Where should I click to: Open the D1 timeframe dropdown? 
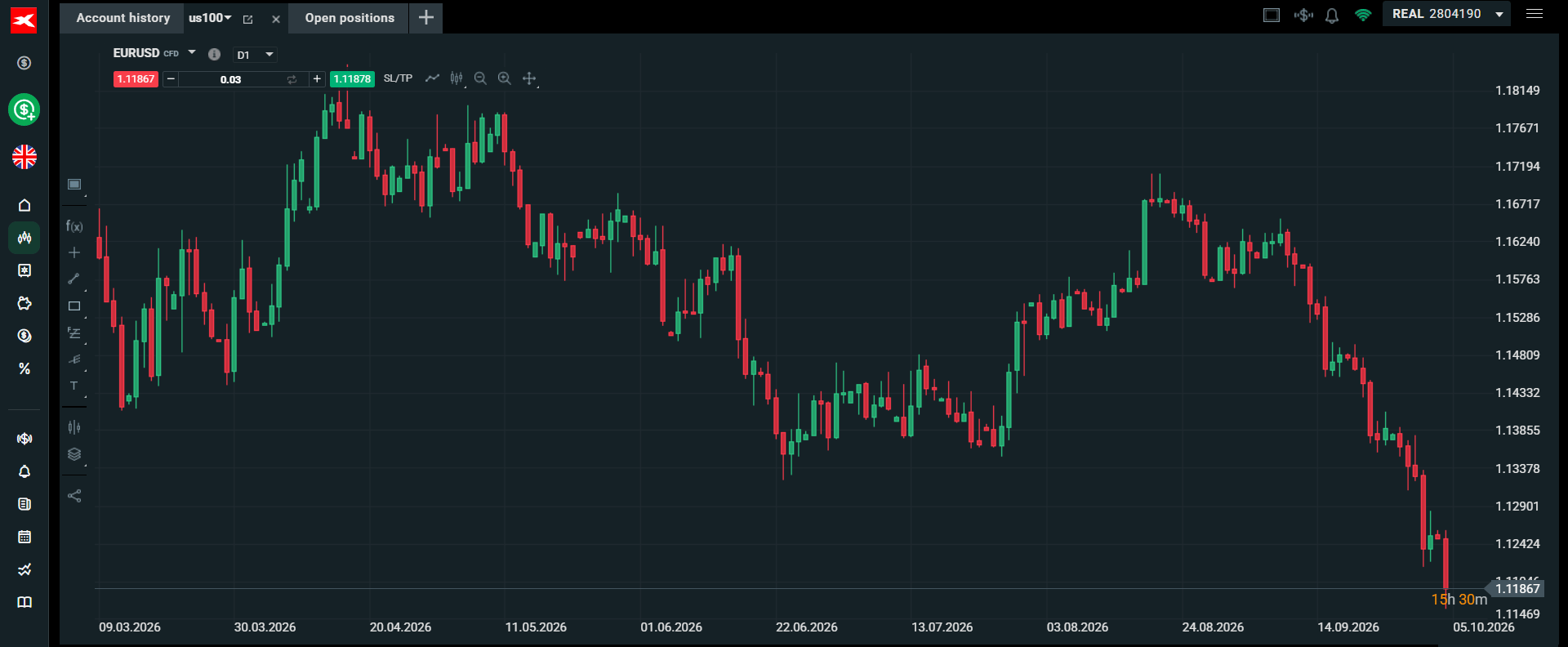[256, 55]
